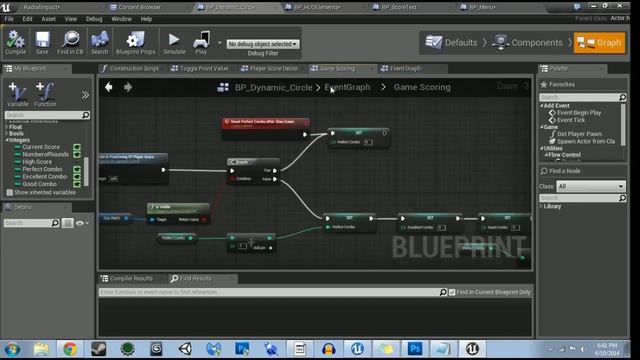Open the Details view options eye
This screenshot has width=640, height=360.
[82, 223]
